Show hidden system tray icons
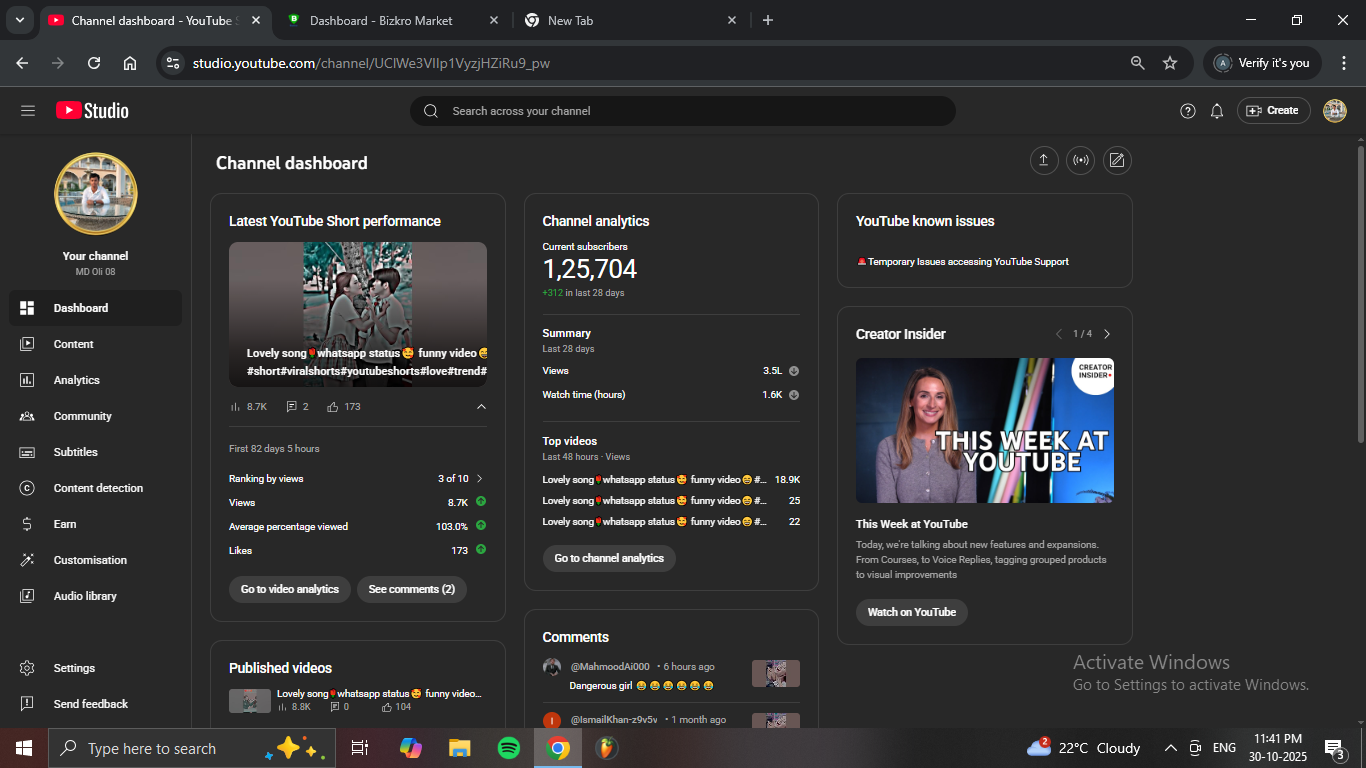The image size is (1366, 768). pos(1170,748)
